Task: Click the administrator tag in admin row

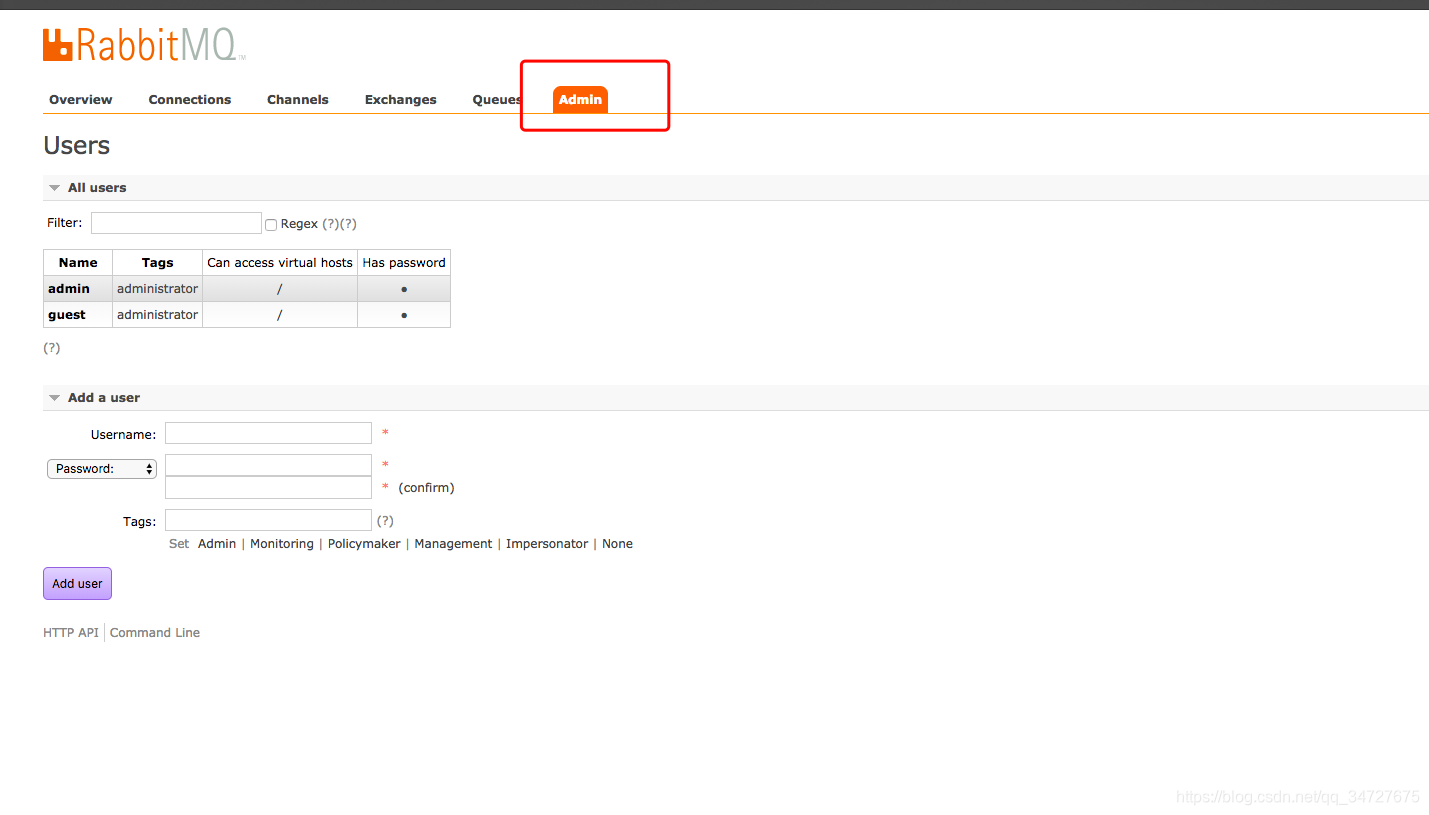Action: click(157, 289)
